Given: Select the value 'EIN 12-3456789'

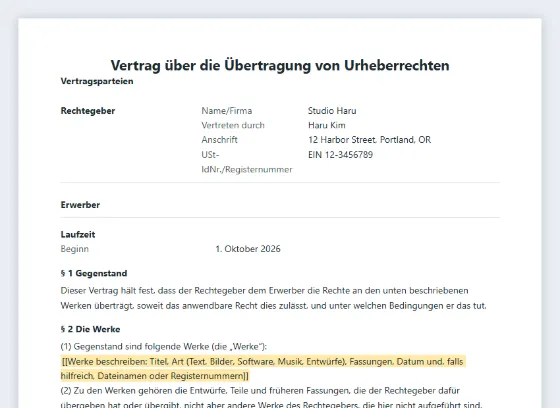Looking at the screenshot, I should point(340,155).
